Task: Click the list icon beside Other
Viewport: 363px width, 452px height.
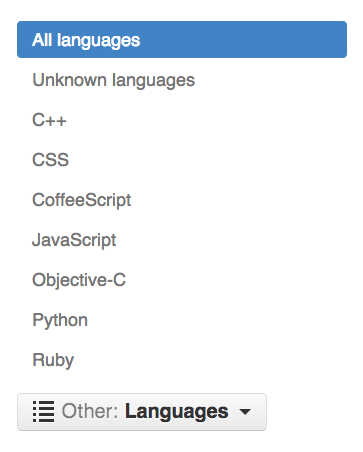Action: (43, 412)
